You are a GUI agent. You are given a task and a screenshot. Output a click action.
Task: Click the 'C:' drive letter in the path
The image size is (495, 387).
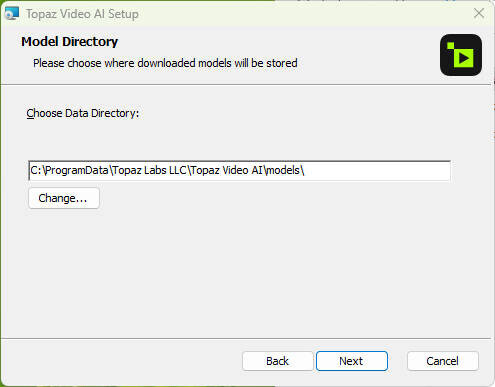[x=36, y=170]
